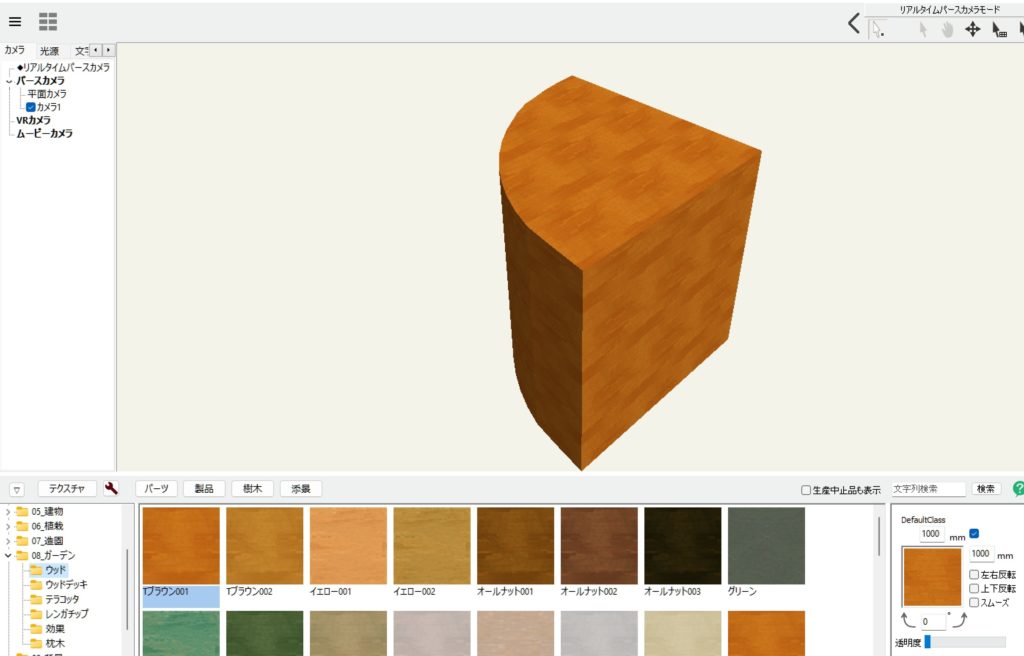Collapse the 08_ガーデン folder
The height and width of the screenshot is (656, 1024).
pos(9,555)
